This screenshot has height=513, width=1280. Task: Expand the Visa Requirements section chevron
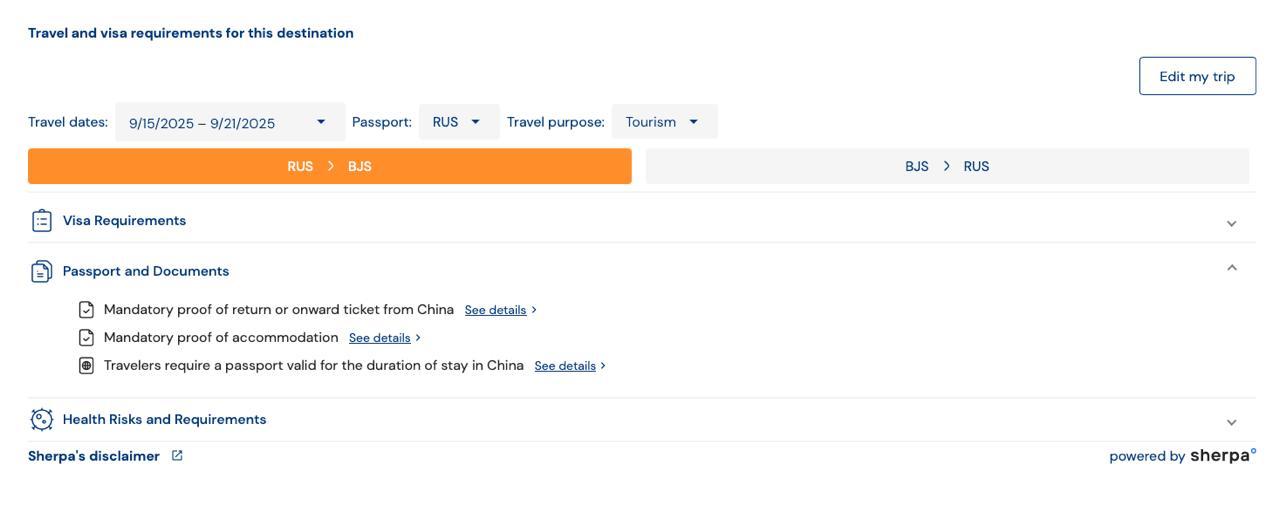pos(1231,223)
